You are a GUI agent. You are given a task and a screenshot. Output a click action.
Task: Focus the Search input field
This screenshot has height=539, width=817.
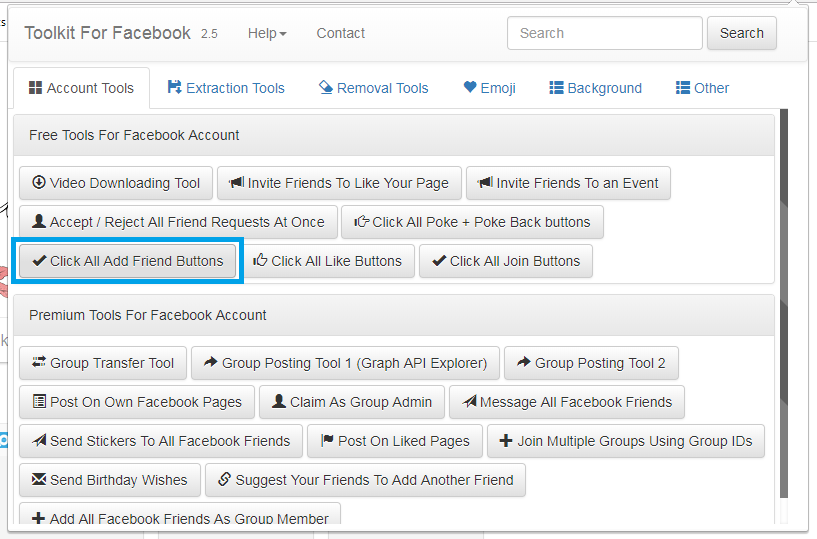coord(604,33)
